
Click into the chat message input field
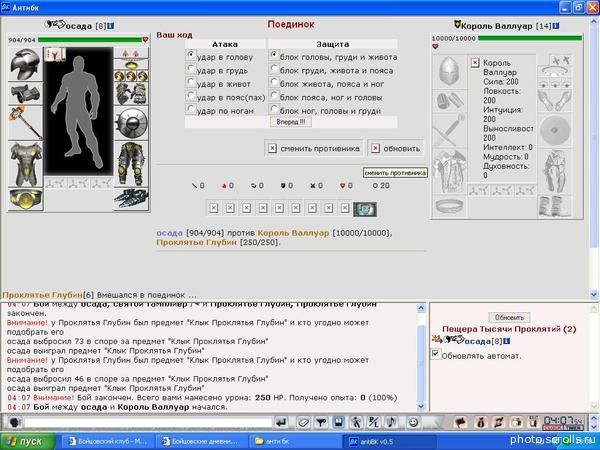148,422
